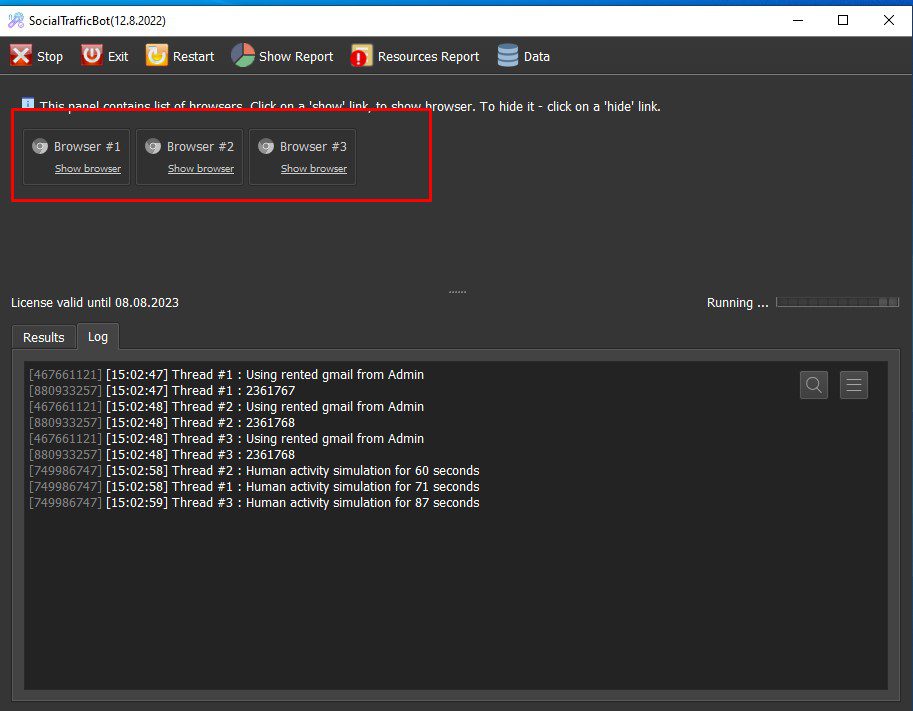Click log line 'simulation for 87 seconds'
Image resolution: width=913 pixels, height=711 pixels.
(254, 503)
